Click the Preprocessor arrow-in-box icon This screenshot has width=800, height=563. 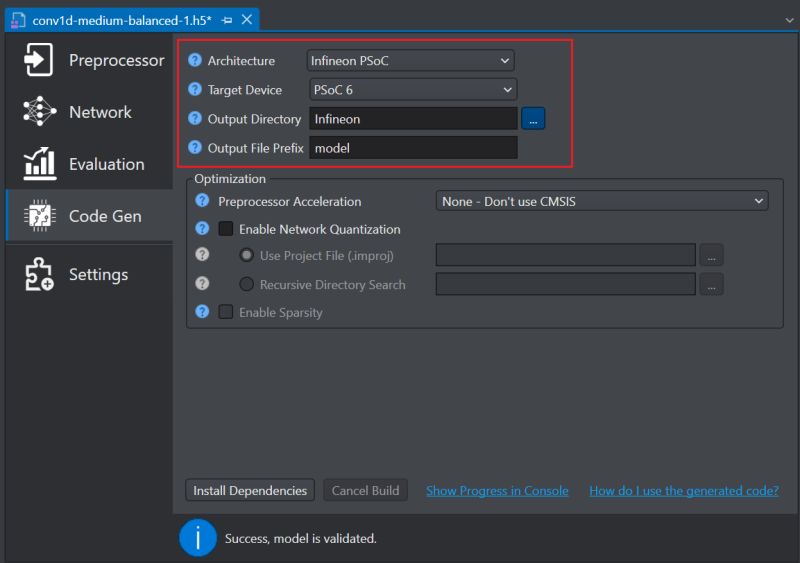point(38,60)
